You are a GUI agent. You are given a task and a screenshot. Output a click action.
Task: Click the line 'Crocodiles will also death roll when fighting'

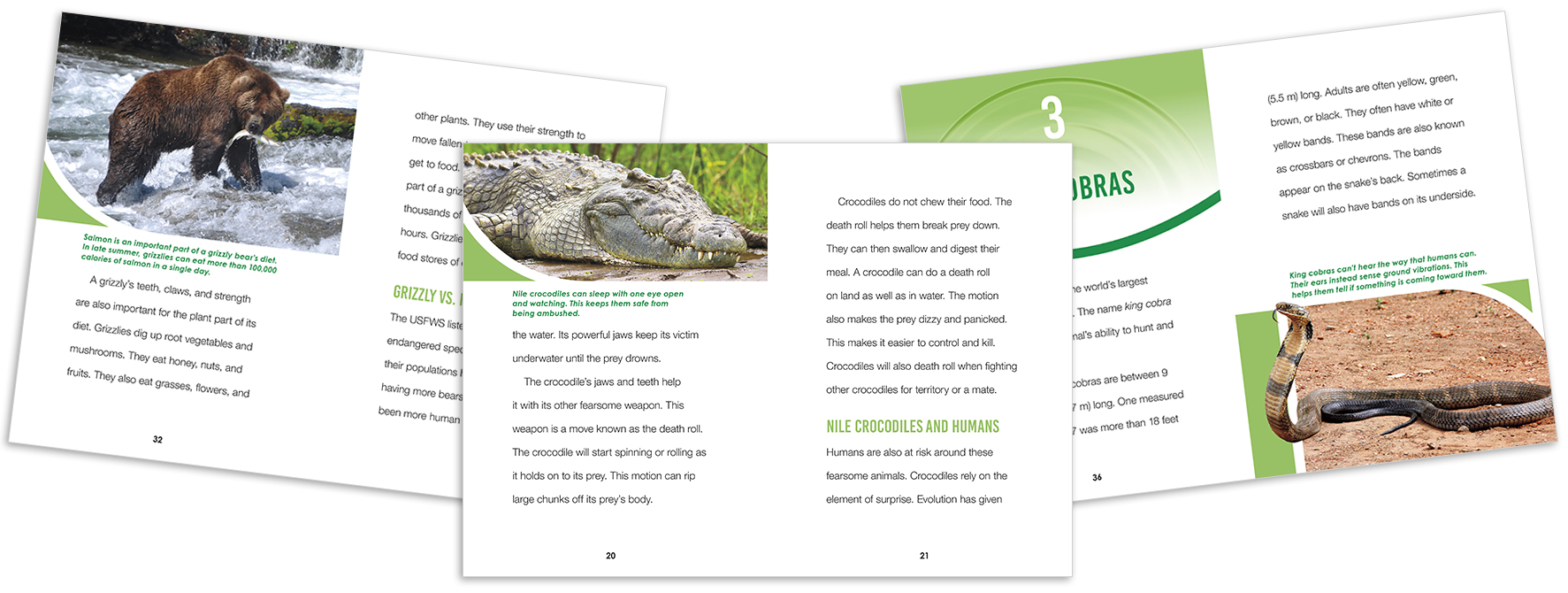[x=922, y=366]
